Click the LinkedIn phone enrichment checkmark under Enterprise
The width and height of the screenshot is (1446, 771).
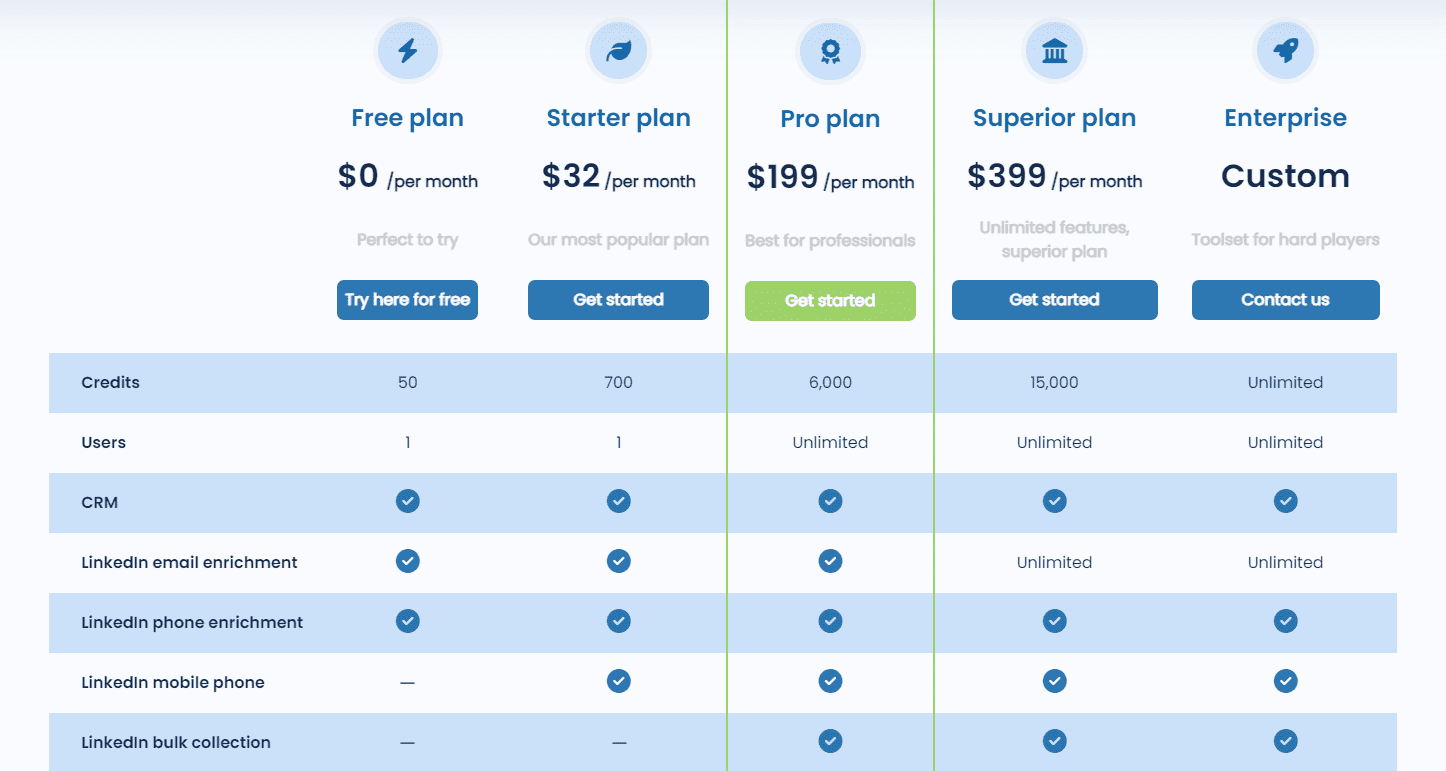pyautogui.click(x=1285, y=621)
